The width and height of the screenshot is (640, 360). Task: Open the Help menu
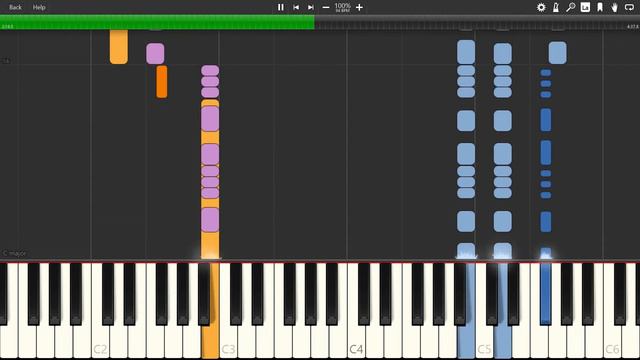point(39,7)
